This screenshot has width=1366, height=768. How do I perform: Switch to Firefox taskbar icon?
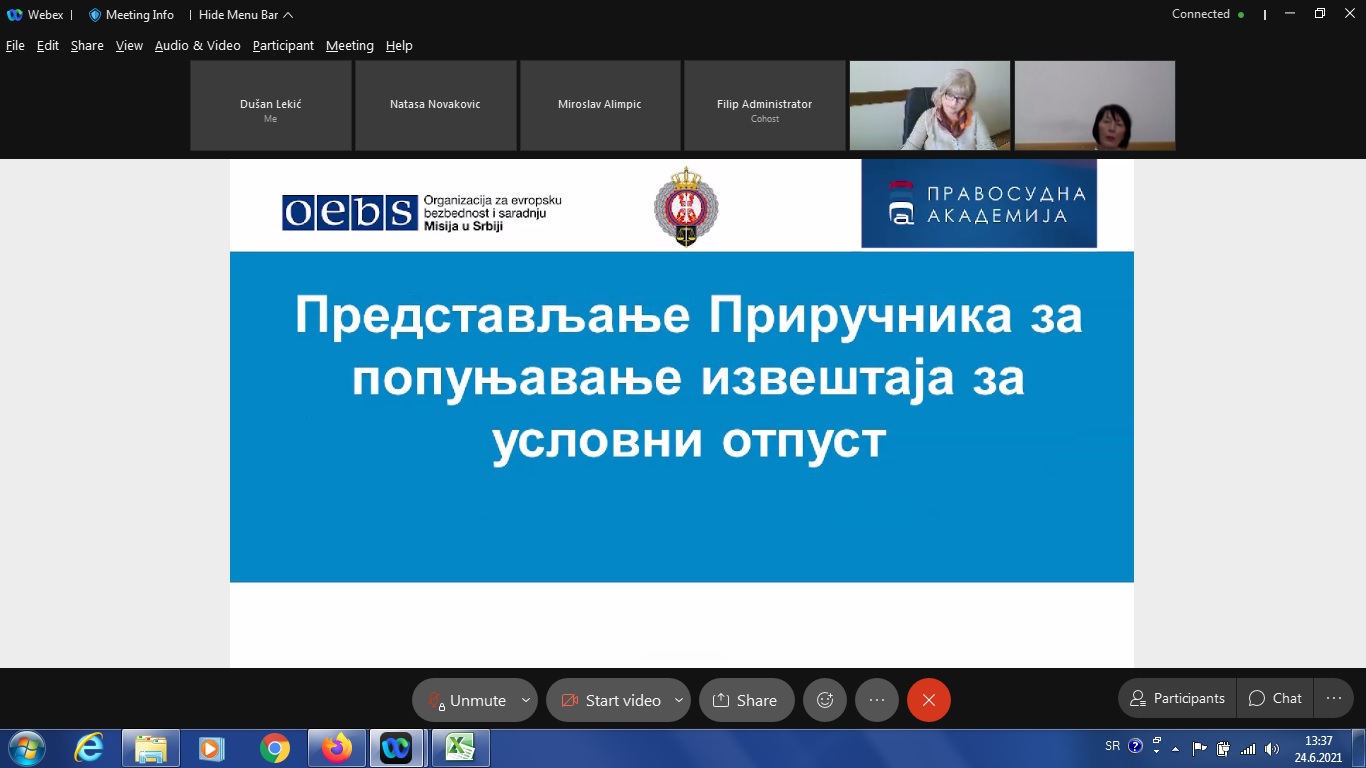point(337,748)
